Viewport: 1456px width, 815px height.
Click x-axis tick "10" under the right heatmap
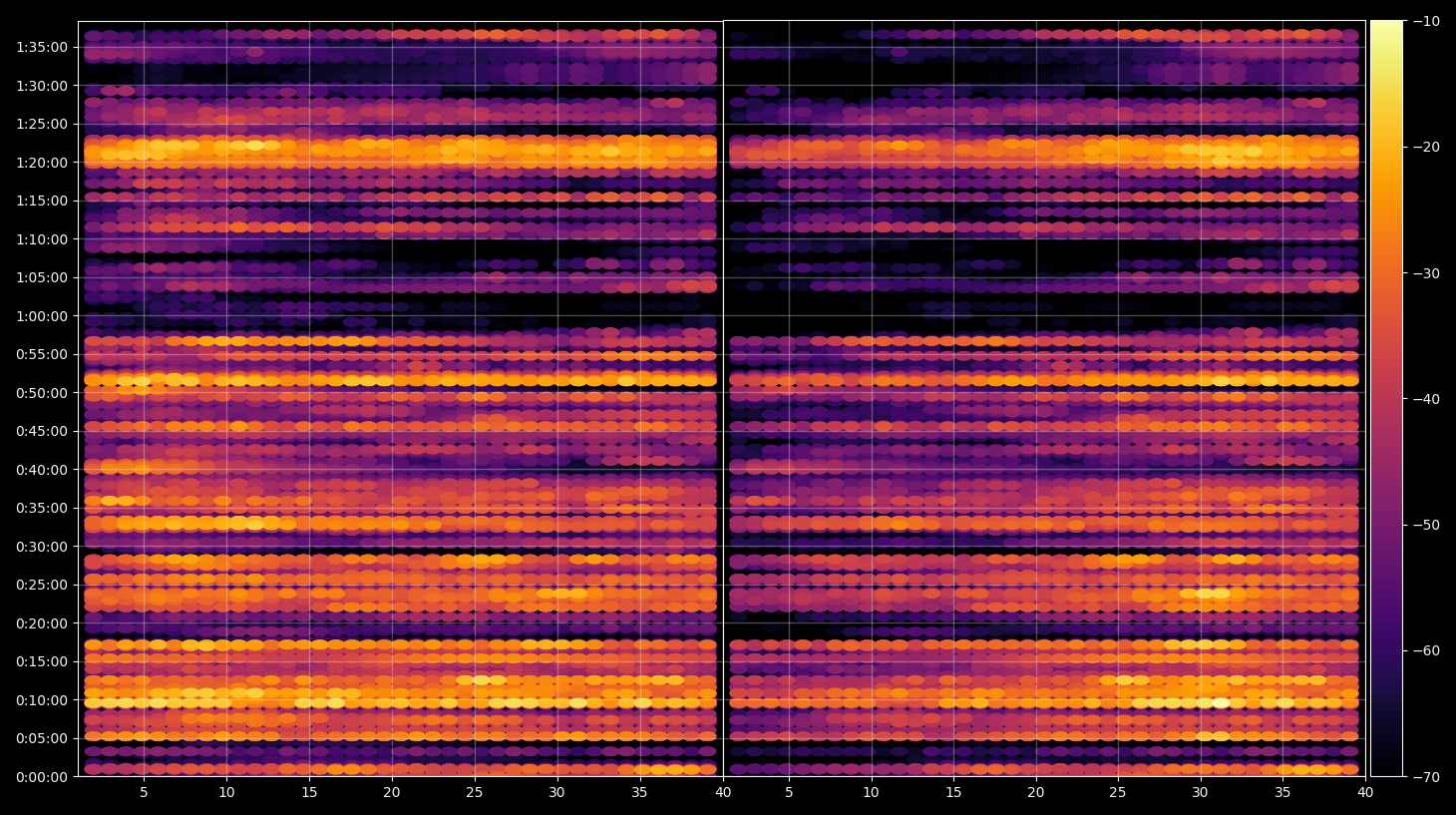coord(871,793)
